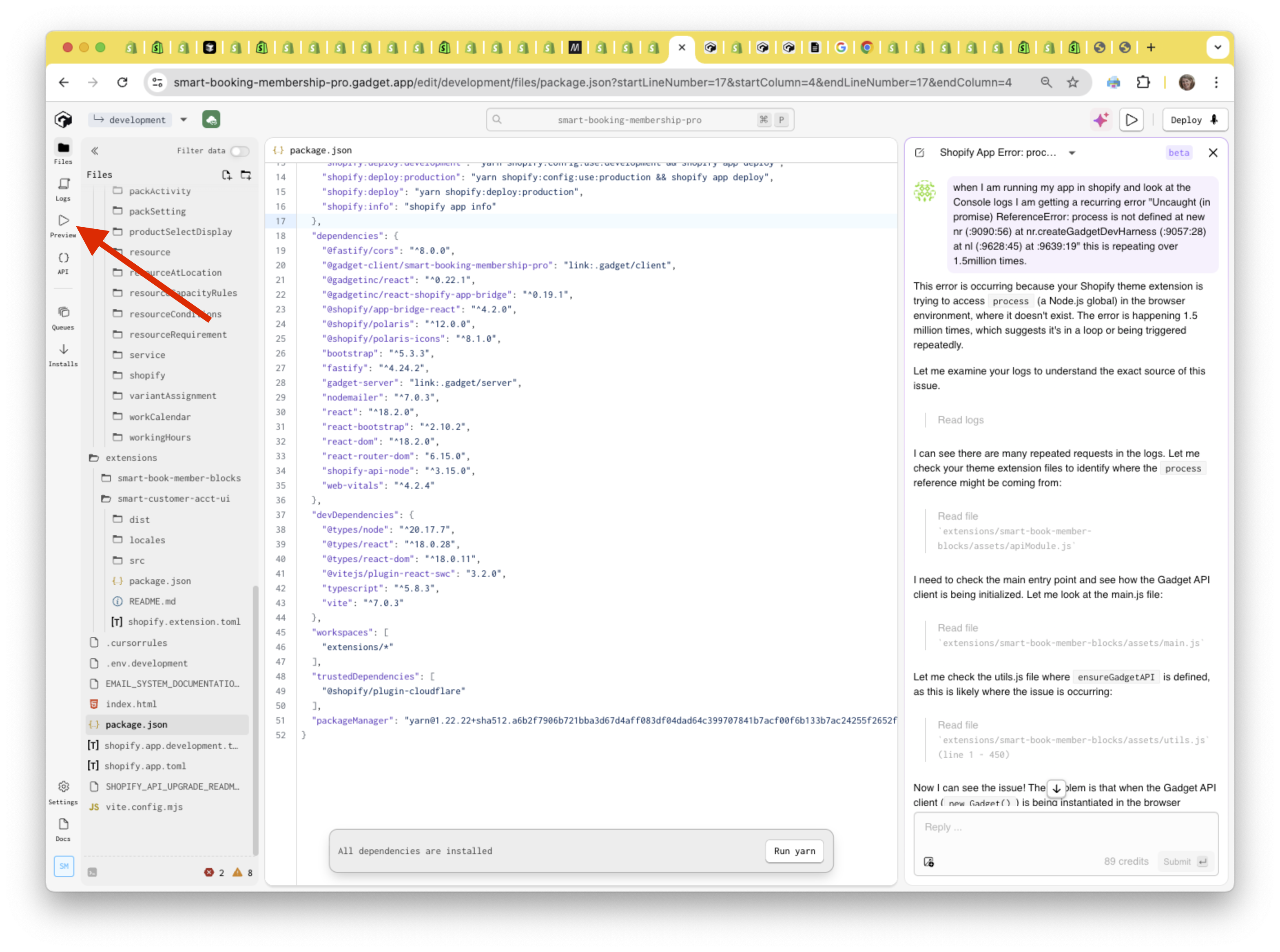Toggle the Filter data switch
Viewport: 1280px width, 952px height.
(x=239, y=151)
